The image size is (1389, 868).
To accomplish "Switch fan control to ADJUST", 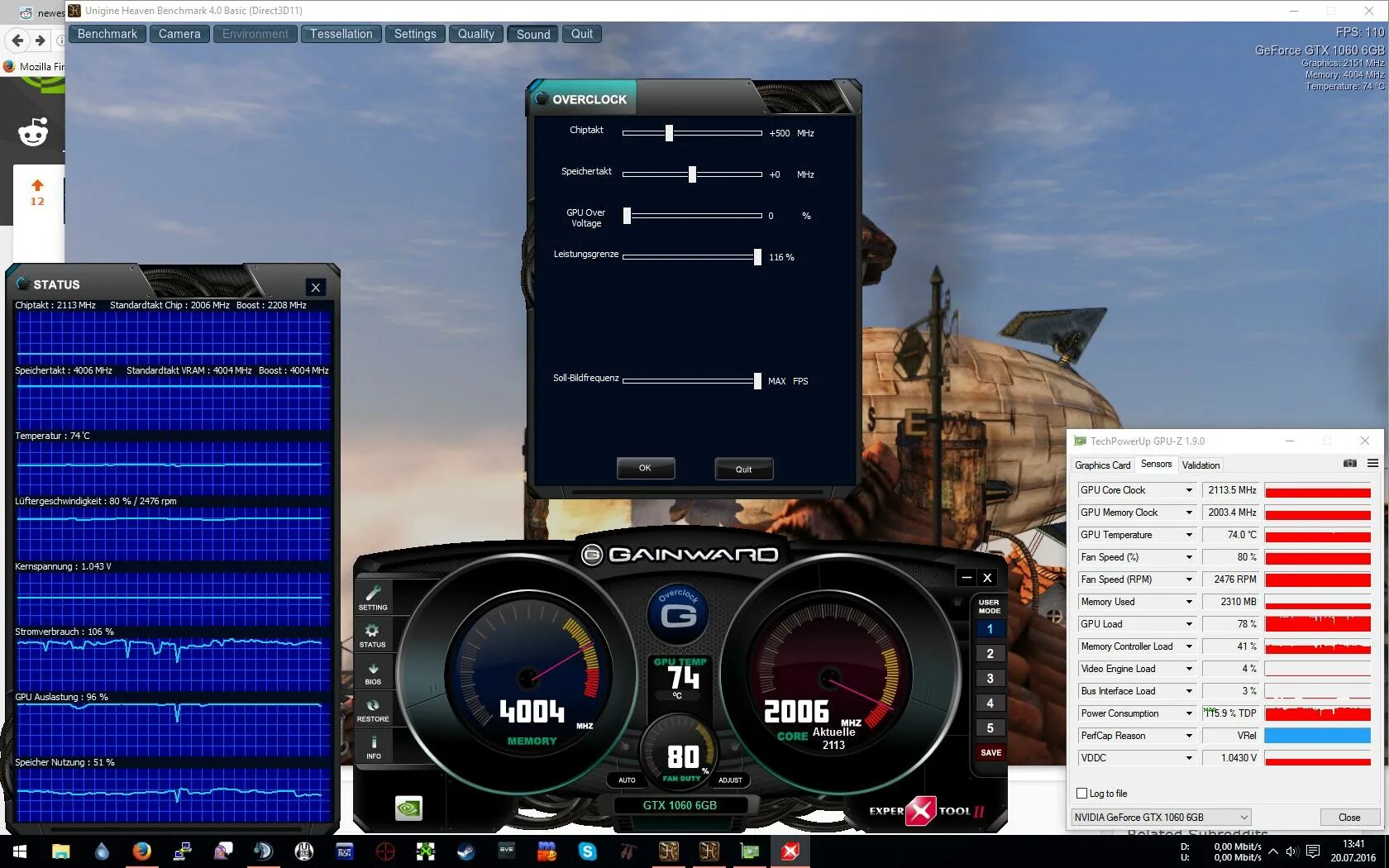I will click(x=730, y=780).
